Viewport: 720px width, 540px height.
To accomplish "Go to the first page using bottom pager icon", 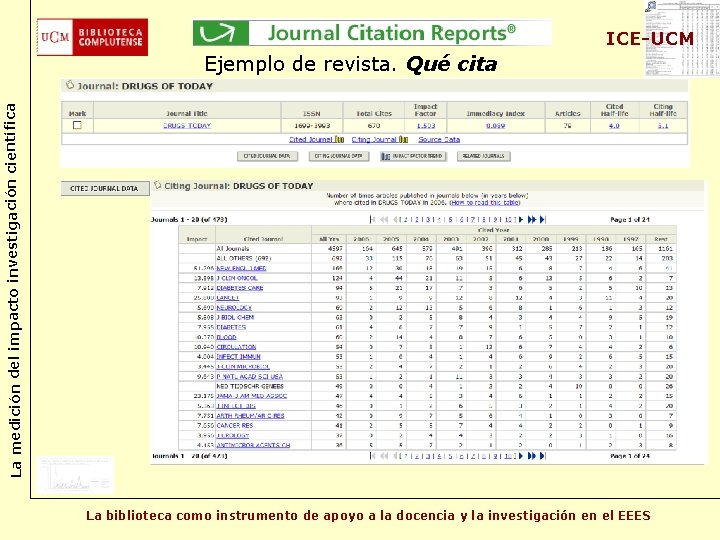I will point(372,456).
